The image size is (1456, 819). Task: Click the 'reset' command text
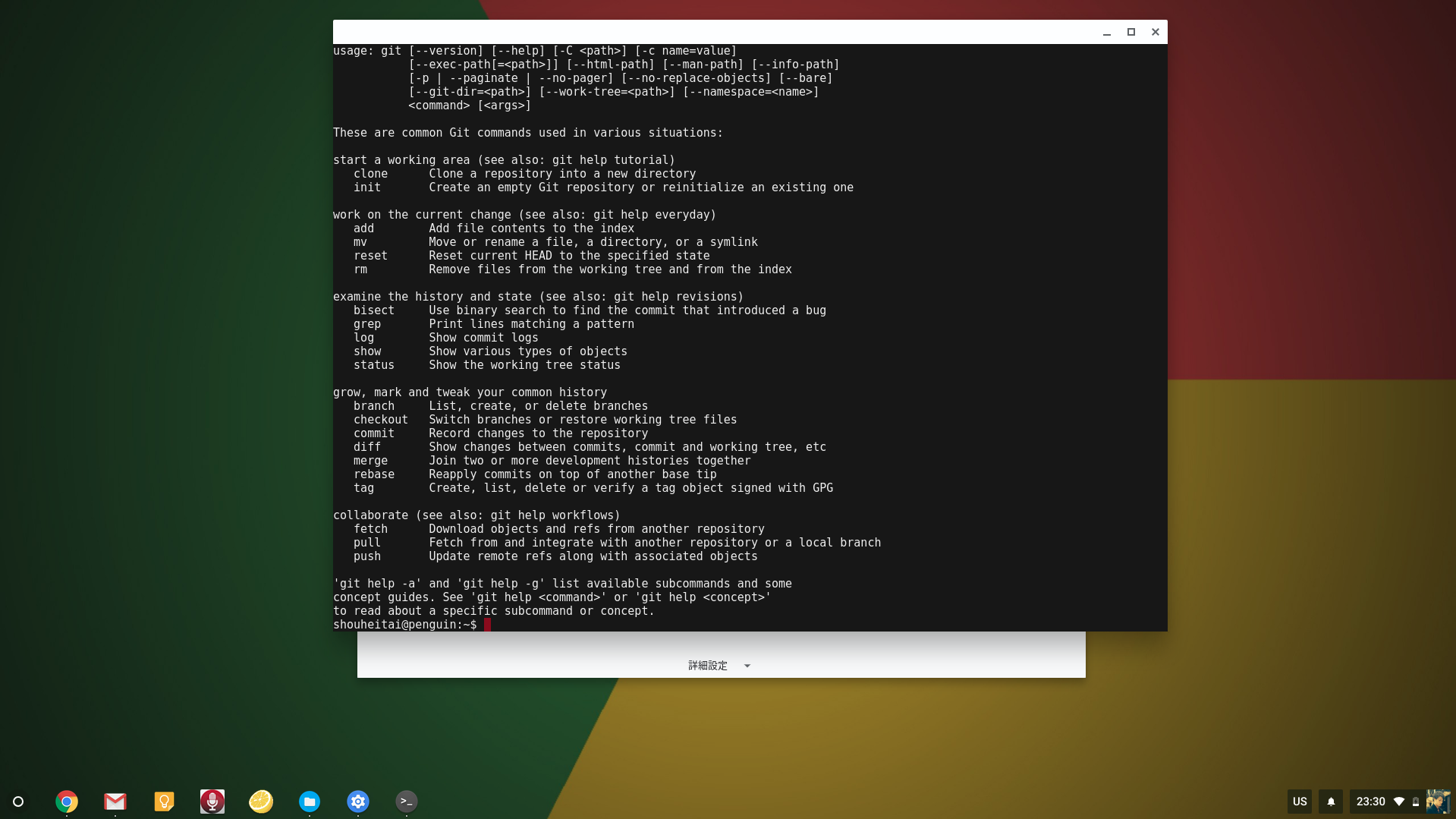[370, 256]
